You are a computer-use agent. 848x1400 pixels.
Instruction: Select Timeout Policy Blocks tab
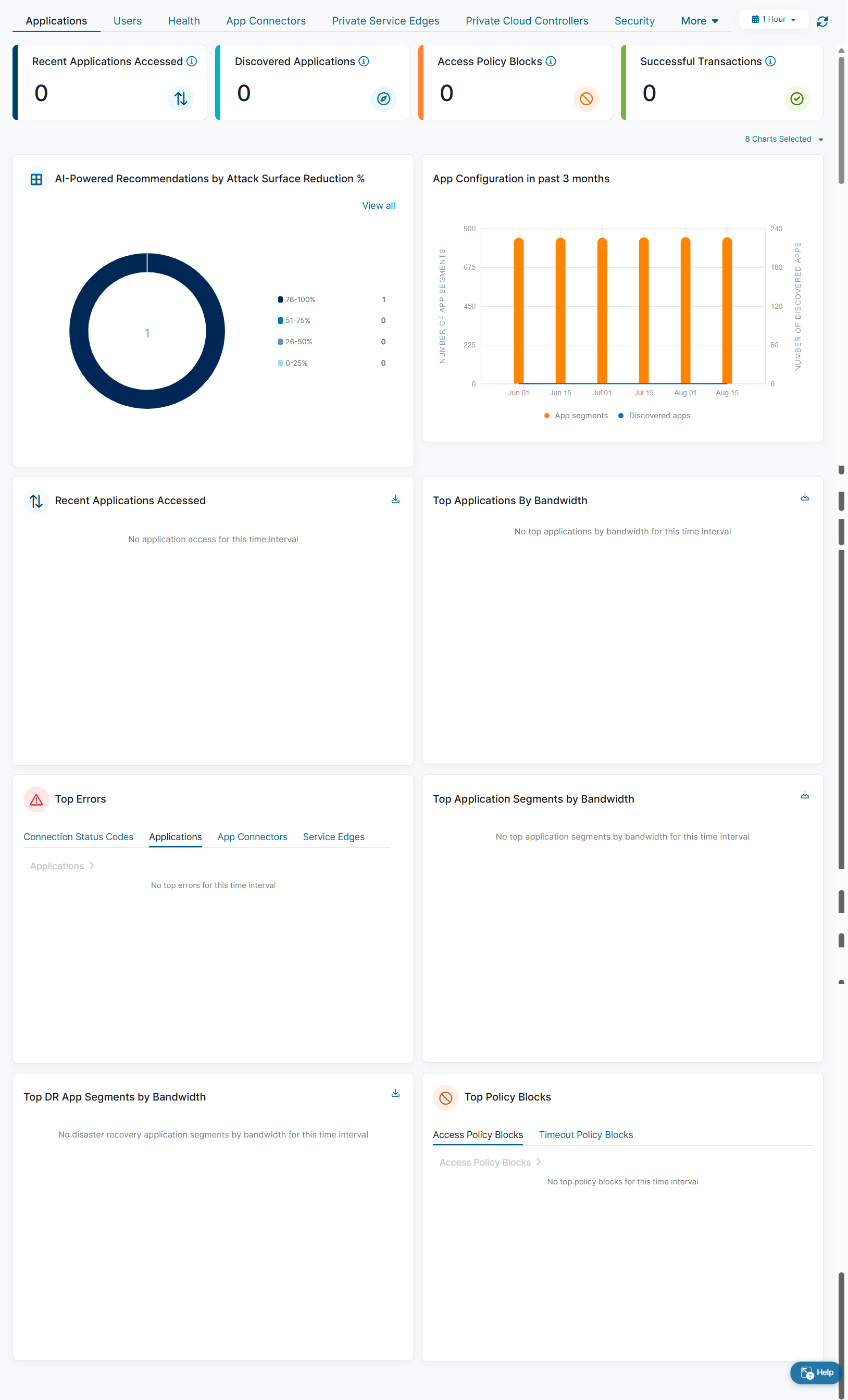pyautogui.click(x=585, y=1135)
